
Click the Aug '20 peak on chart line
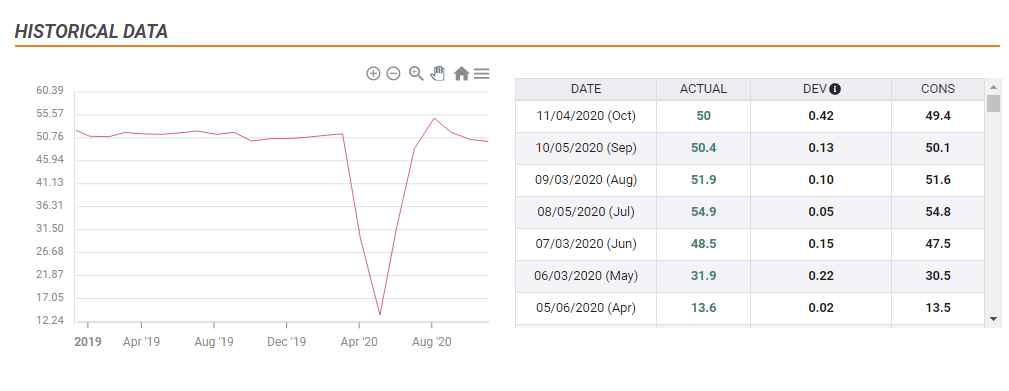coord(434,118)
